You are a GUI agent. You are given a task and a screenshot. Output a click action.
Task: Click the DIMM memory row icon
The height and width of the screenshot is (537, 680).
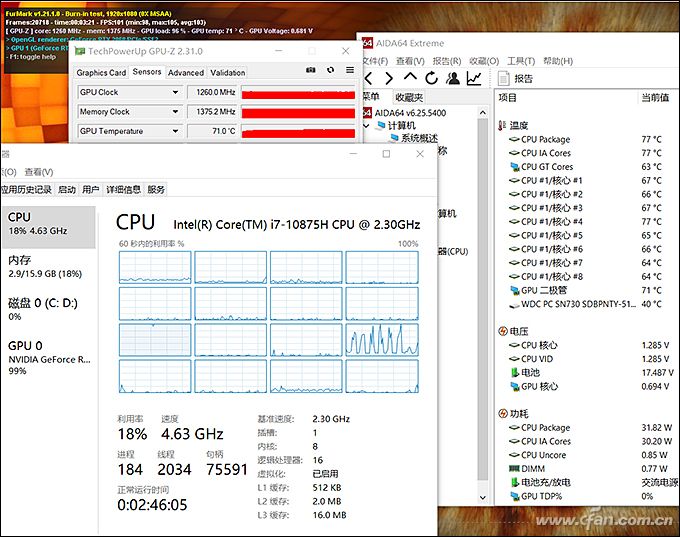514,469
